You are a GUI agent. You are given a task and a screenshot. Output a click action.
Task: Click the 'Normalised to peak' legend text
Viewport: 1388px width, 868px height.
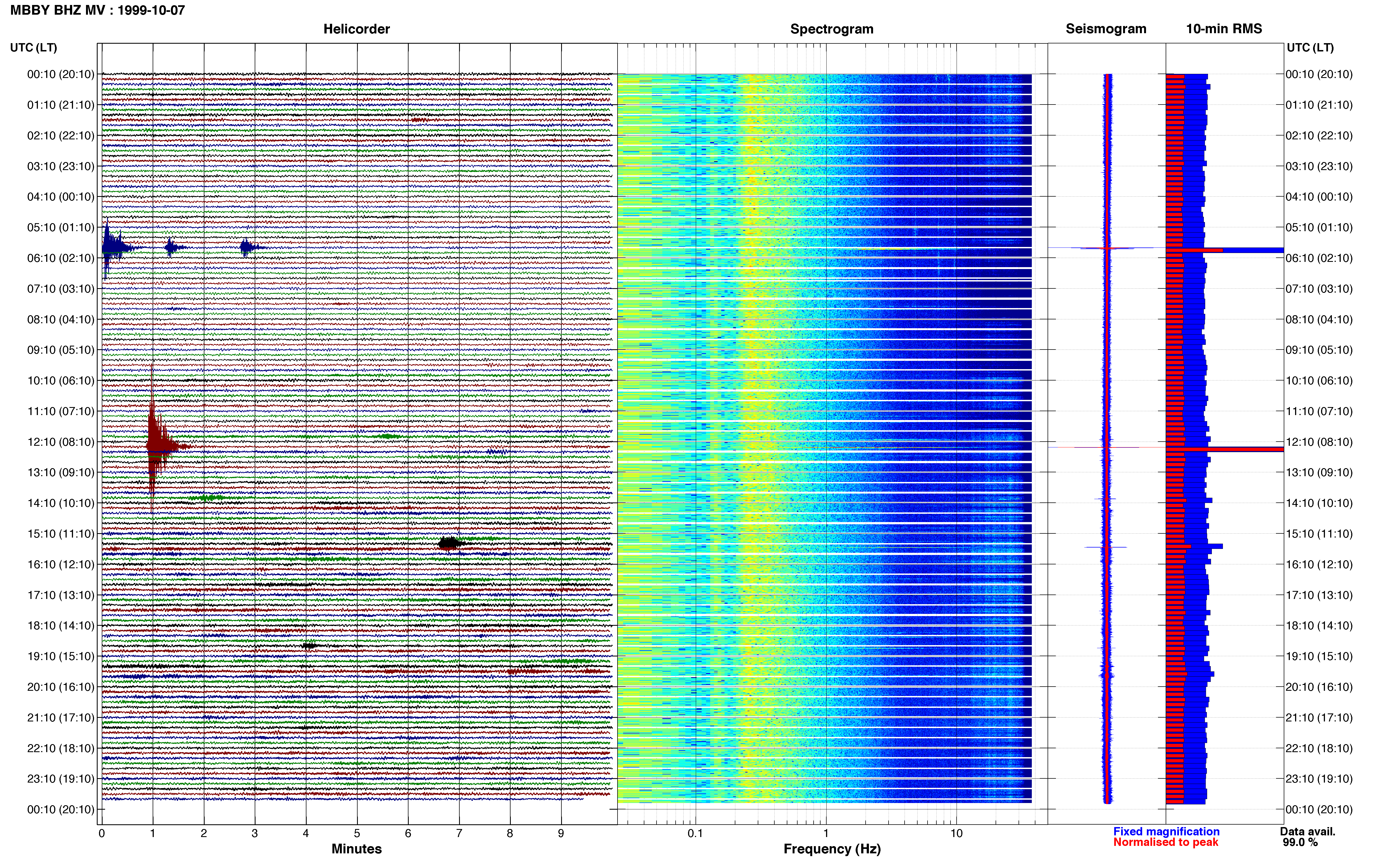pos(1165,842)
